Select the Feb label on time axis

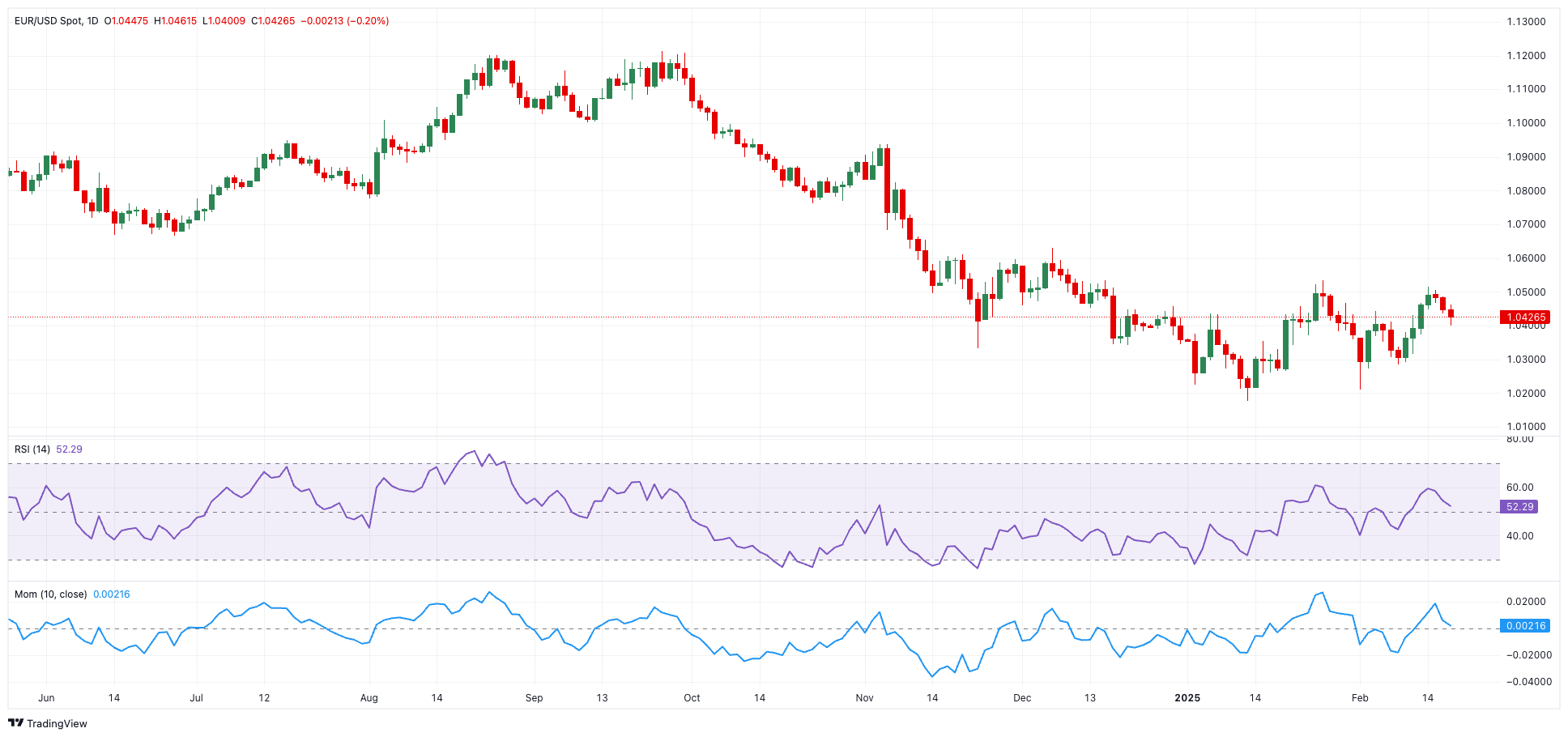coord(1360,698)
